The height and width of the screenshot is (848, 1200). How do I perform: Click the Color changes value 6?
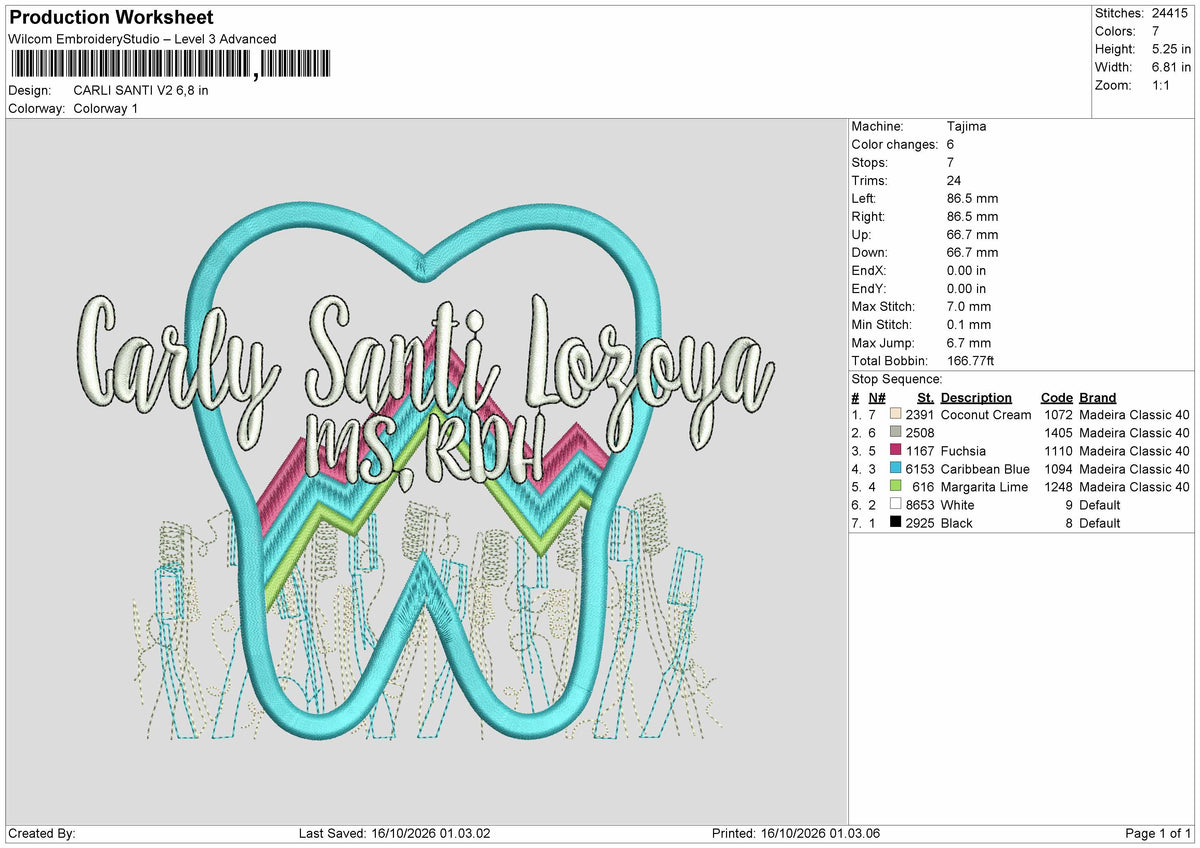point(950,144)
